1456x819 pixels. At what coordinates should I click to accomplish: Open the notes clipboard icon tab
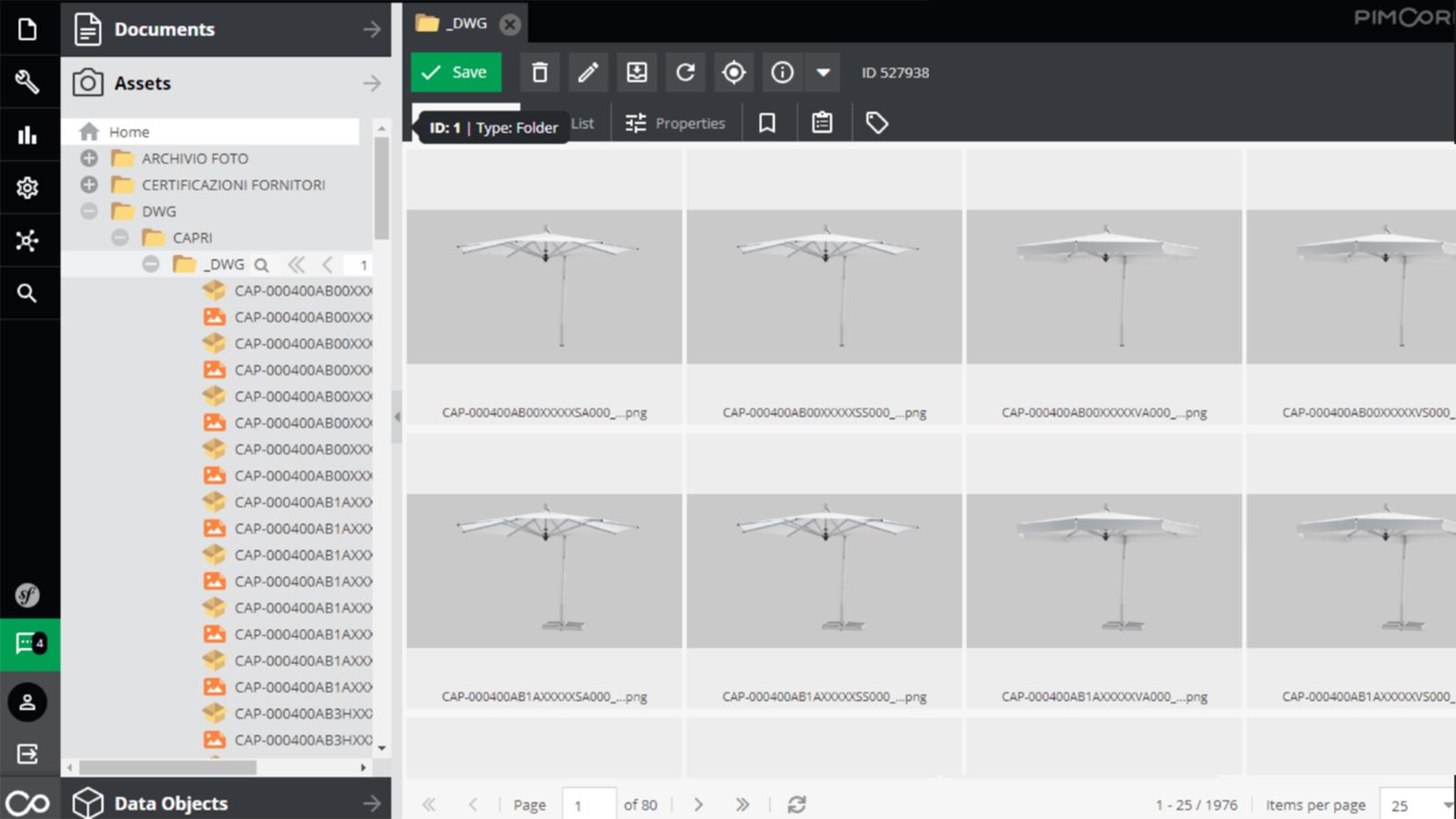(822, 123)
